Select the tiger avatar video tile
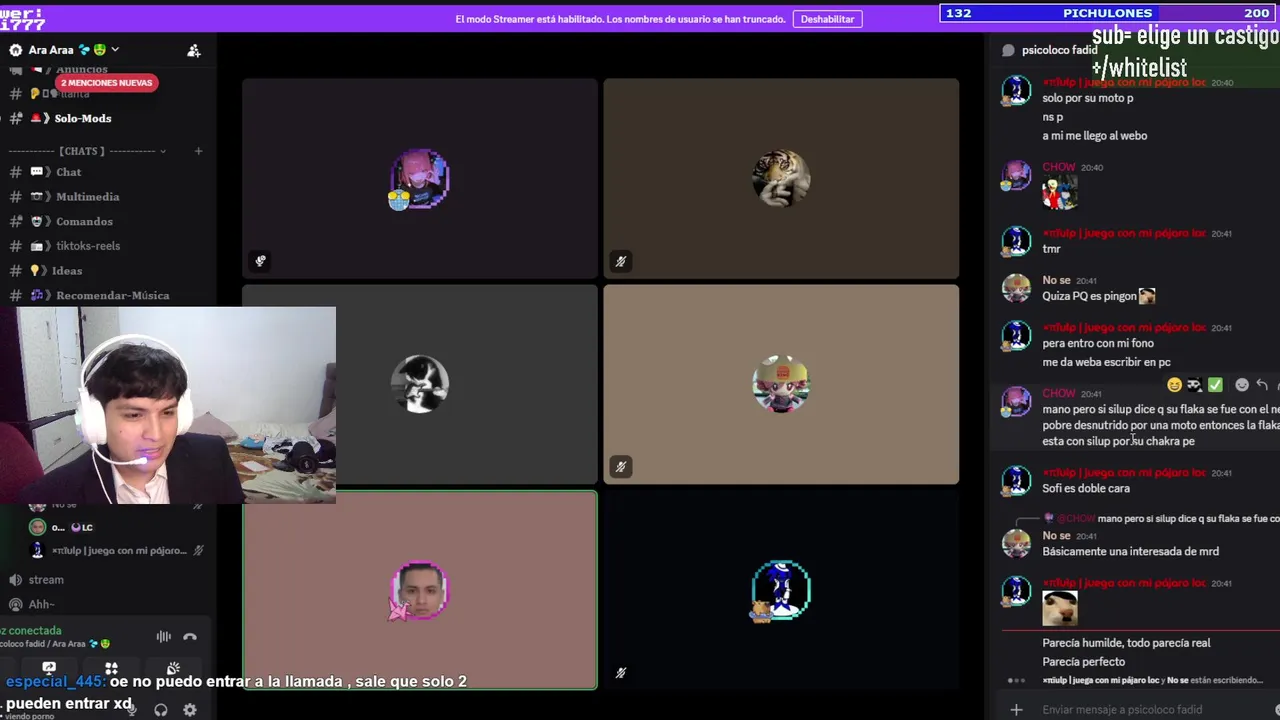 pyautogui.click(x=781, y=178)
